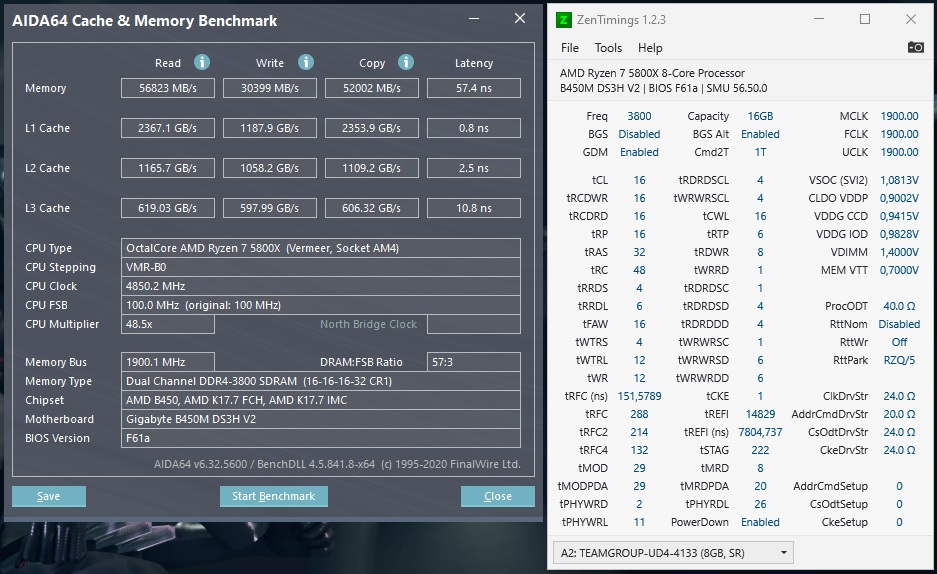This screenshot has width=937, height=574.
Task: Click the CPU Clock field 4850.2 MHz
Action: 321,286
